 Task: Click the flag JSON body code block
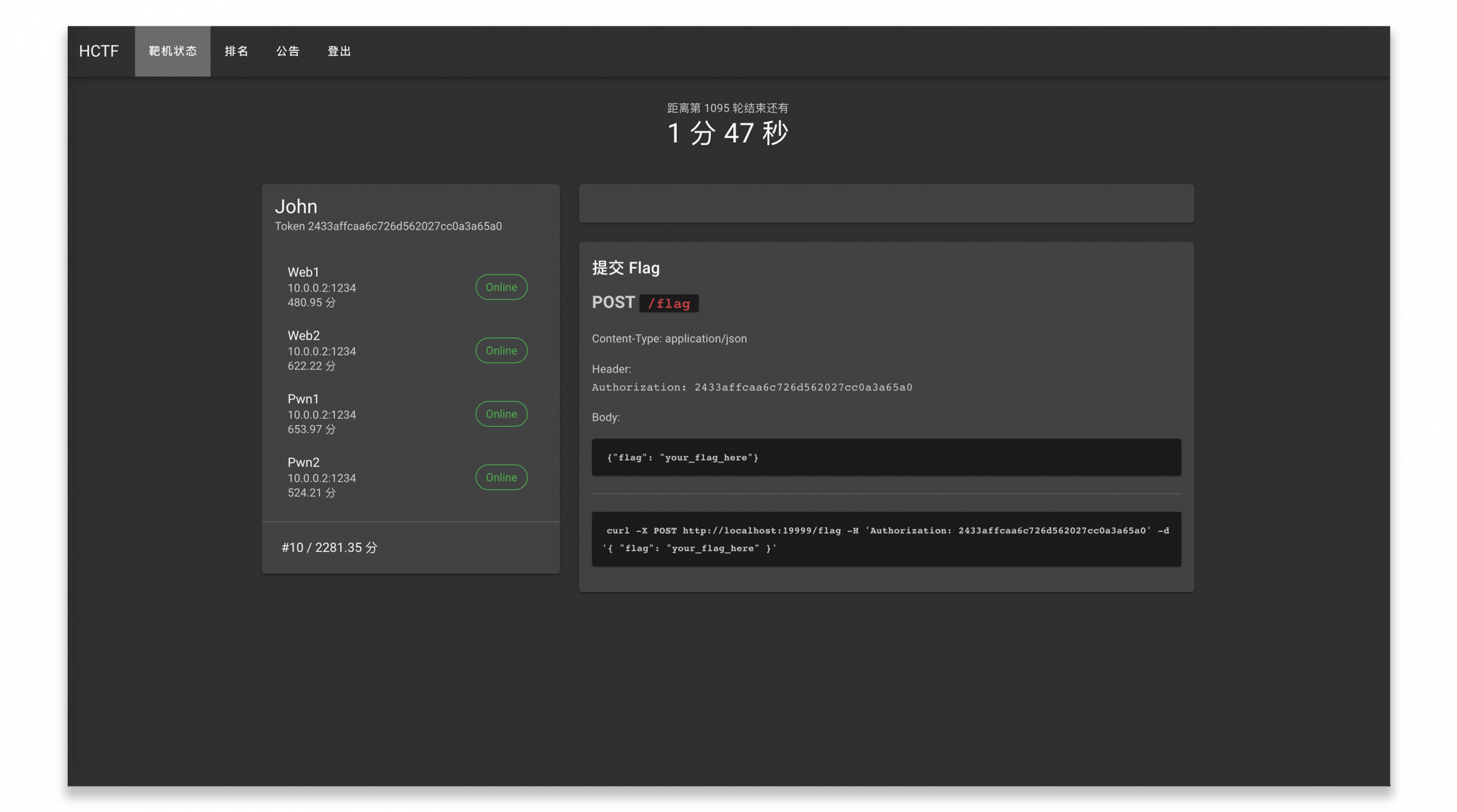(x=886, y=457)
